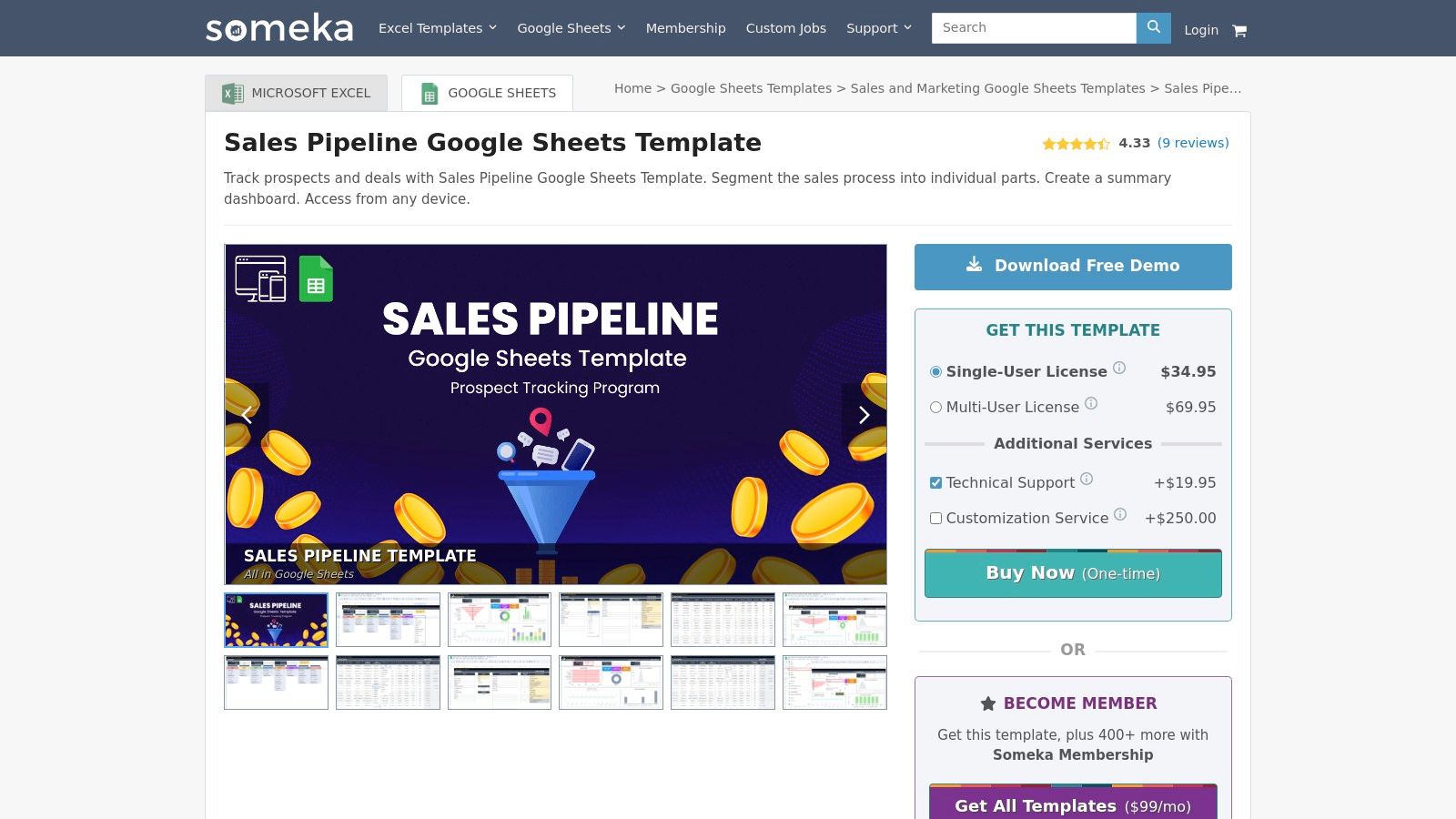Screen dimensions: 1456x819
Task: Switch to the Microsoft Excel tab
Action: pyautogui.click(x=297, y=93)
